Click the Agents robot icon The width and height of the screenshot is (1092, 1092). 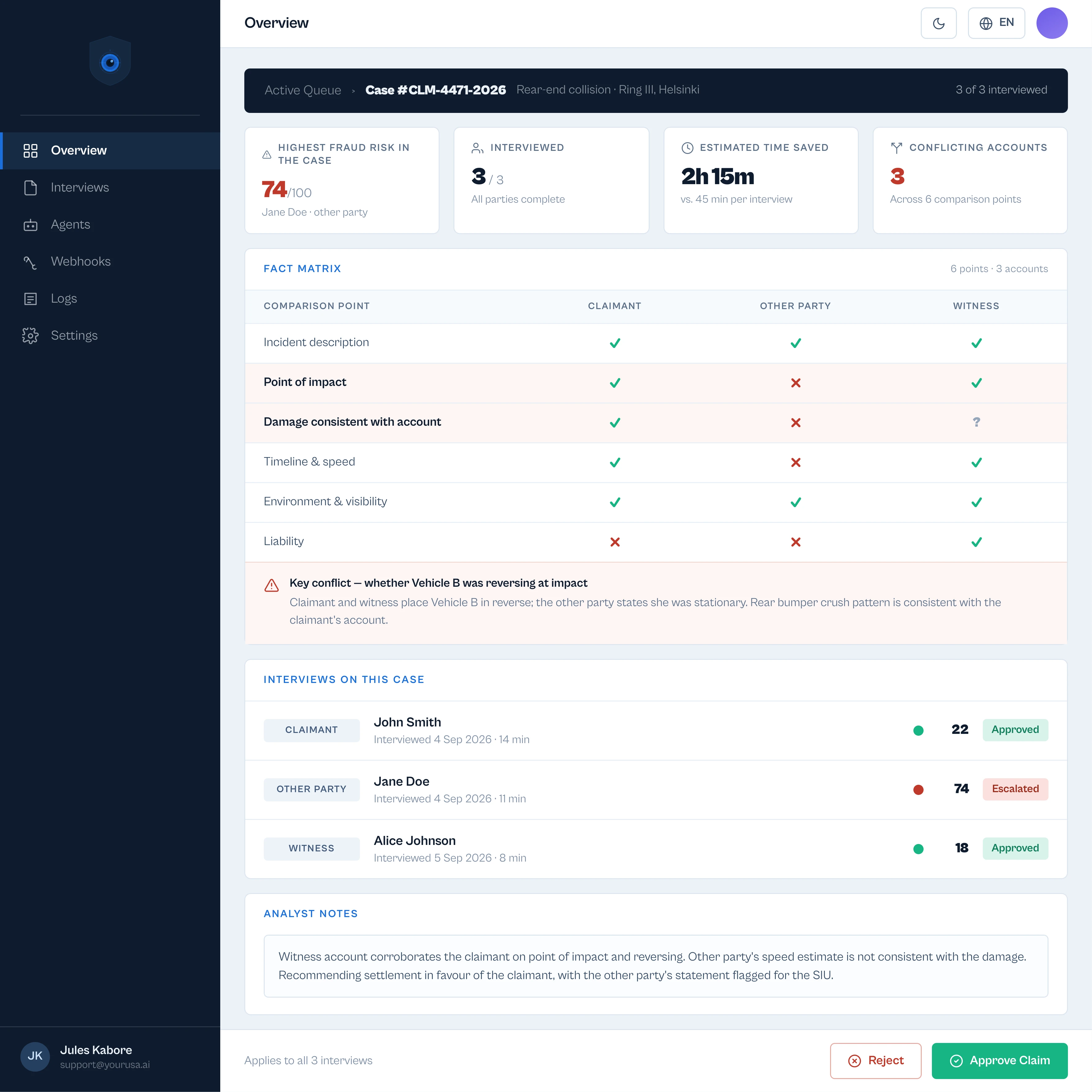31,225
